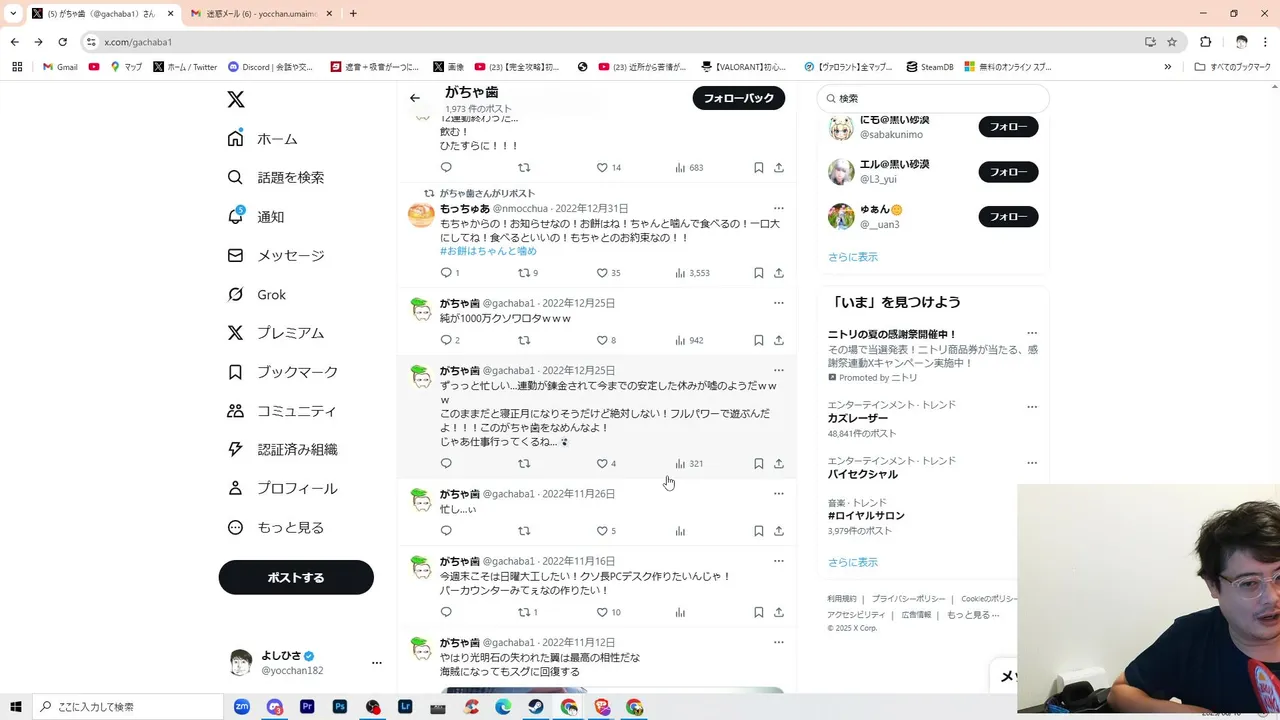This screenshot has height=720, width=1280.
Task: Click the 検索 search field
Action: click(933, 98)
